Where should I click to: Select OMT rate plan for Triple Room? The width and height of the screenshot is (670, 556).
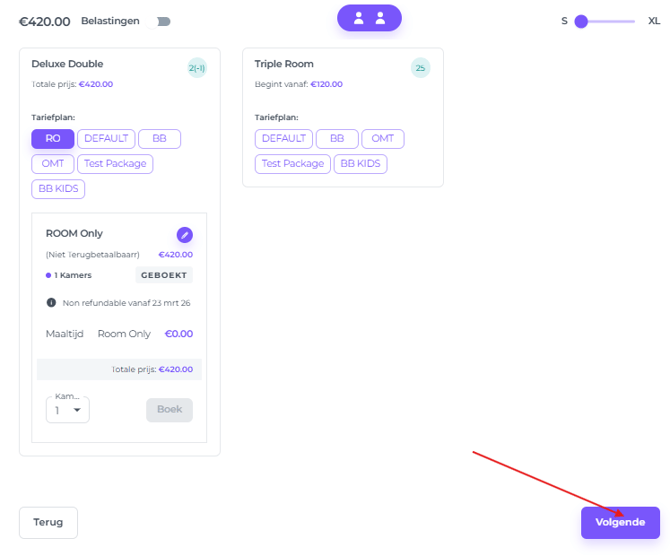383,139
